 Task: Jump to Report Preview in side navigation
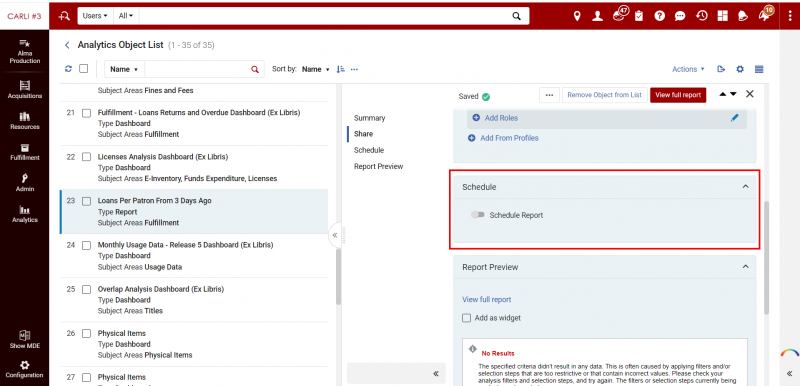coord(379,166)
